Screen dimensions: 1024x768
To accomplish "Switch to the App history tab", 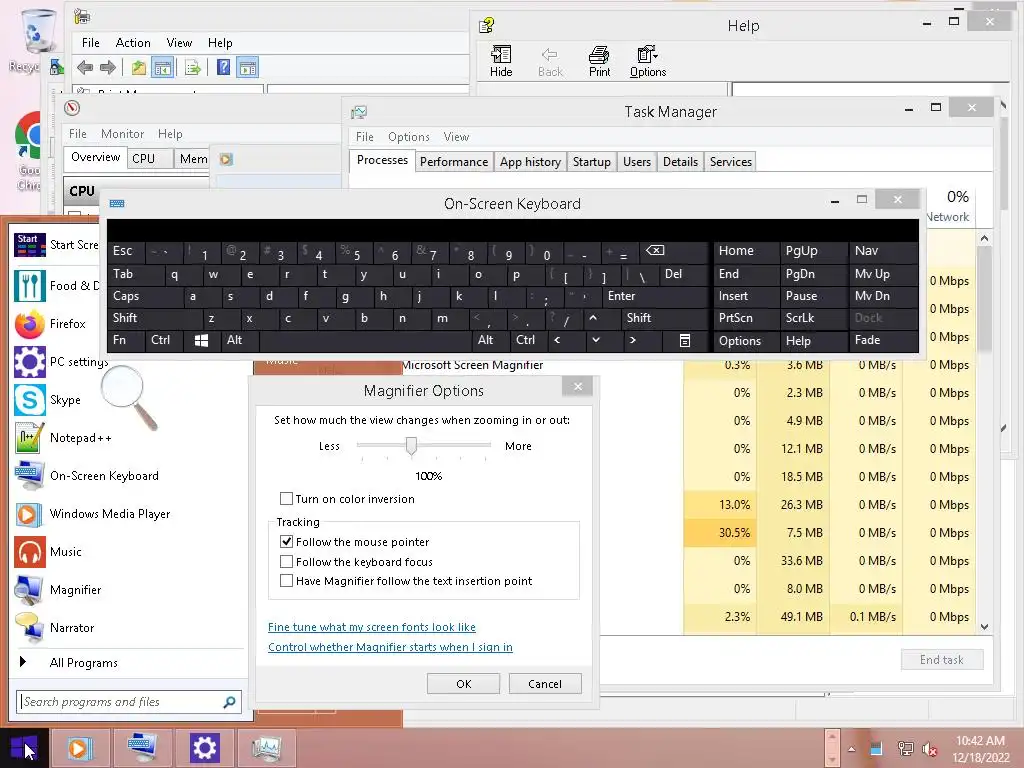I will [530, 162].
